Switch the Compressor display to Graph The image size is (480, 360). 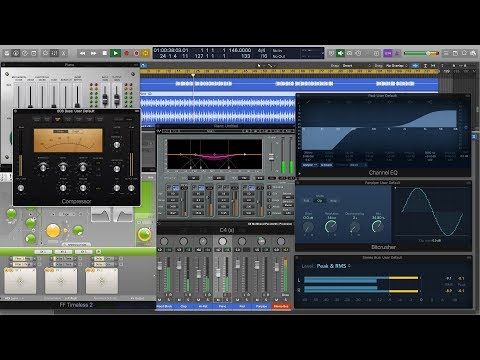(x=76, y=132)
